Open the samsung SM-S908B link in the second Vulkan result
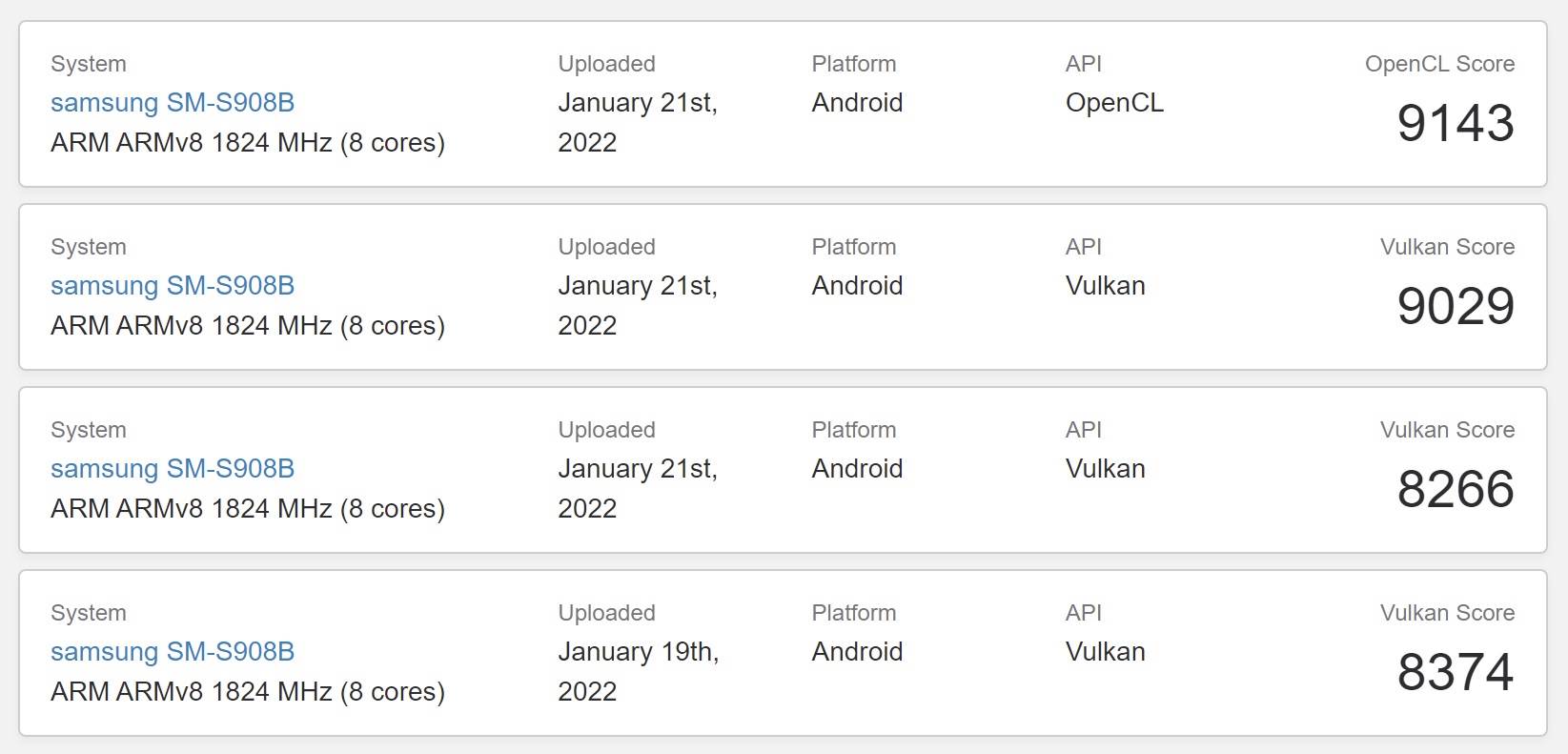The image size is (1568, 754). point(173,469)
